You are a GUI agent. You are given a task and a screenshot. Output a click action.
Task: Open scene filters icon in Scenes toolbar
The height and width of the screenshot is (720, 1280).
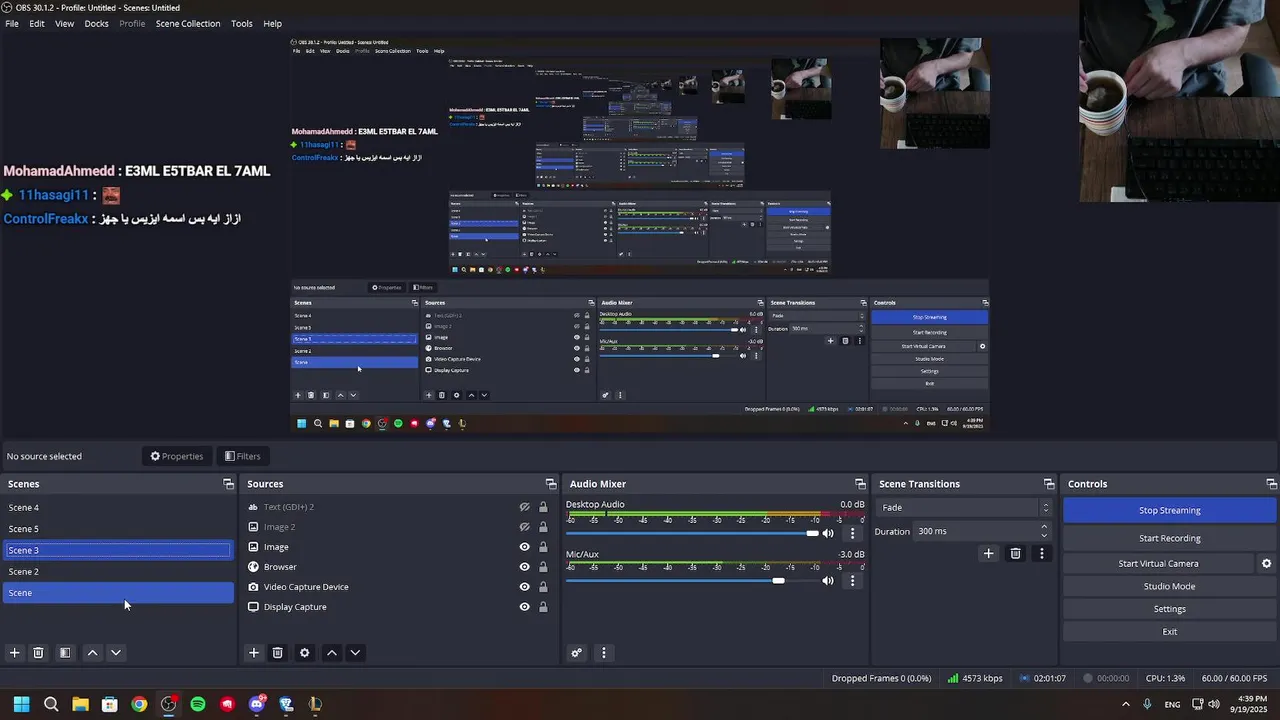pyautogui.click(x=65, y=653)
